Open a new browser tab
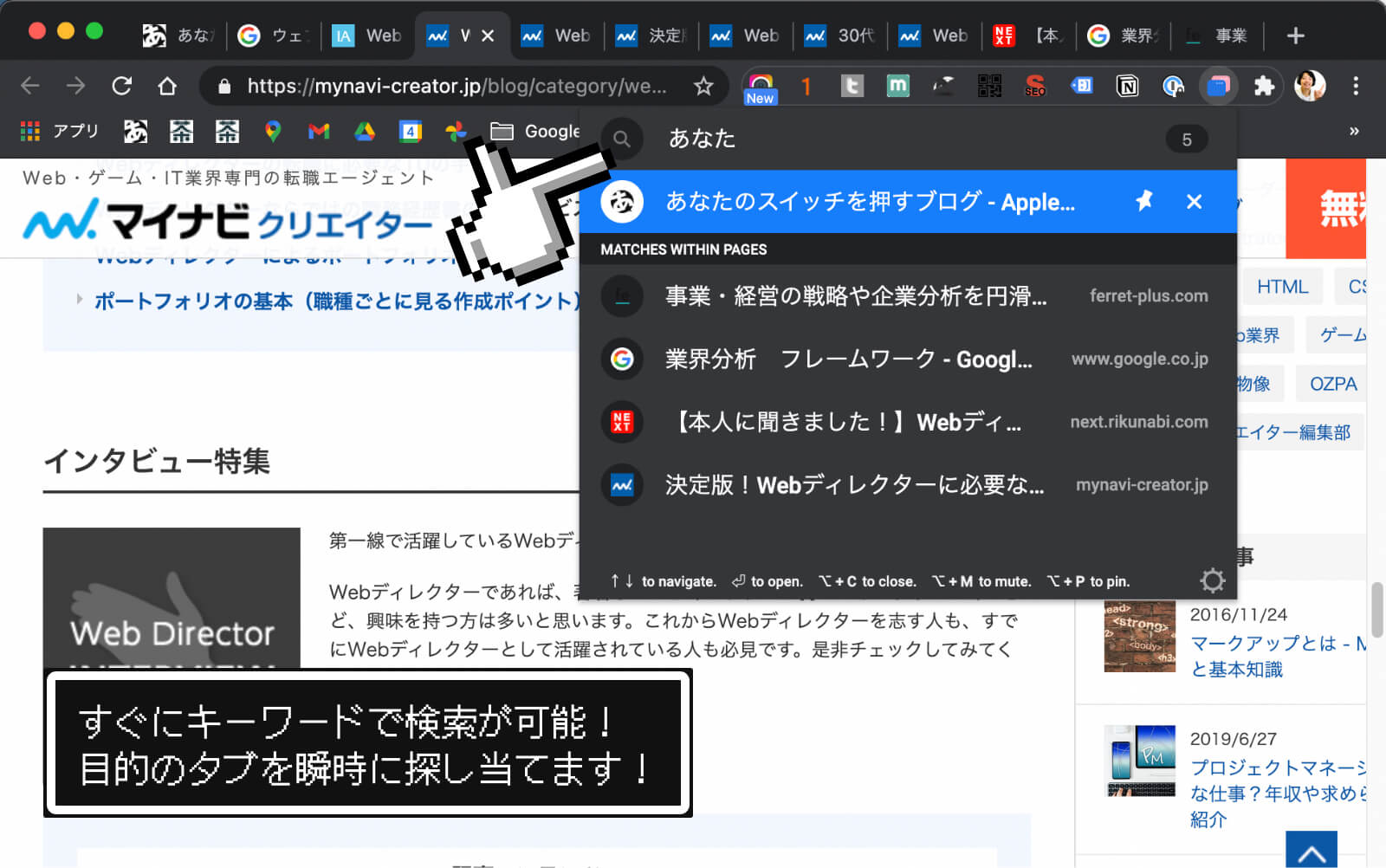Viewport: 1386px width, 868px height. pos(1295,36)
